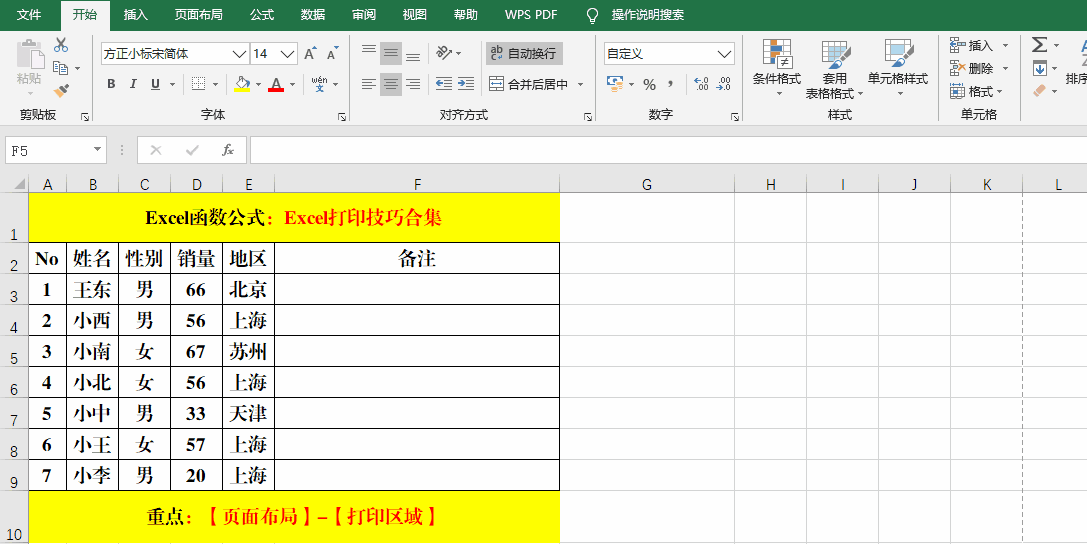Switch to the 数据 tab
The image size is (1087, 544).
click(313, 15)
